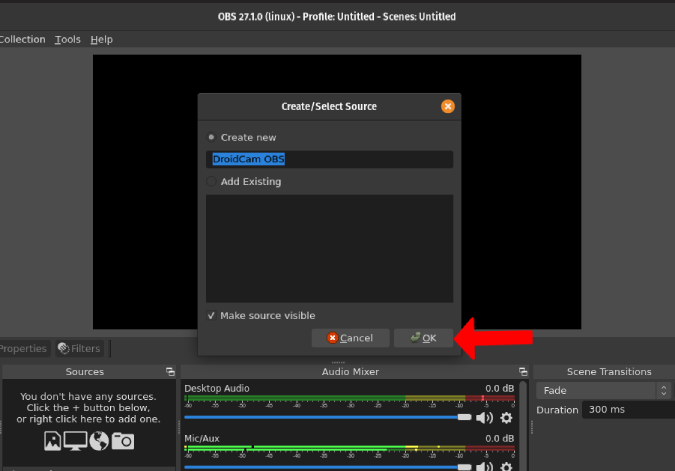Uncheck Make source visible checkbox
Viewport: 675px width, 471px height.
click(x=211, y=316)
